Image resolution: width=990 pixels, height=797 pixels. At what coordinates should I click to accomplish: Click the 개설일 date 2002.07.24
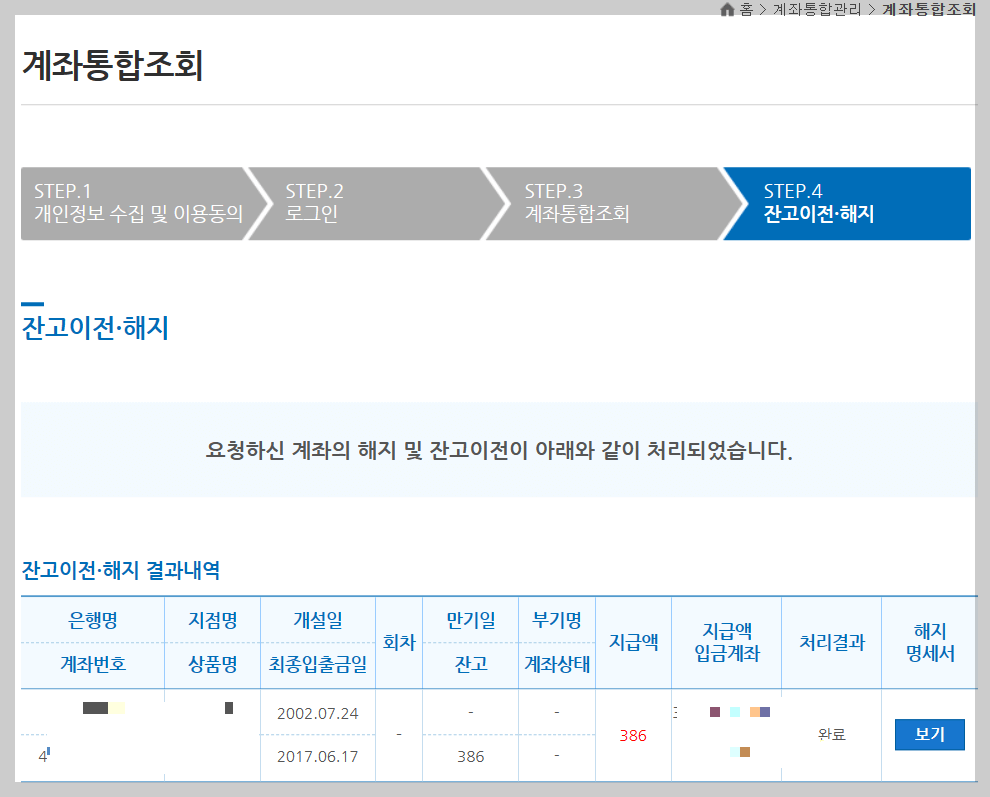click(317, 712)
